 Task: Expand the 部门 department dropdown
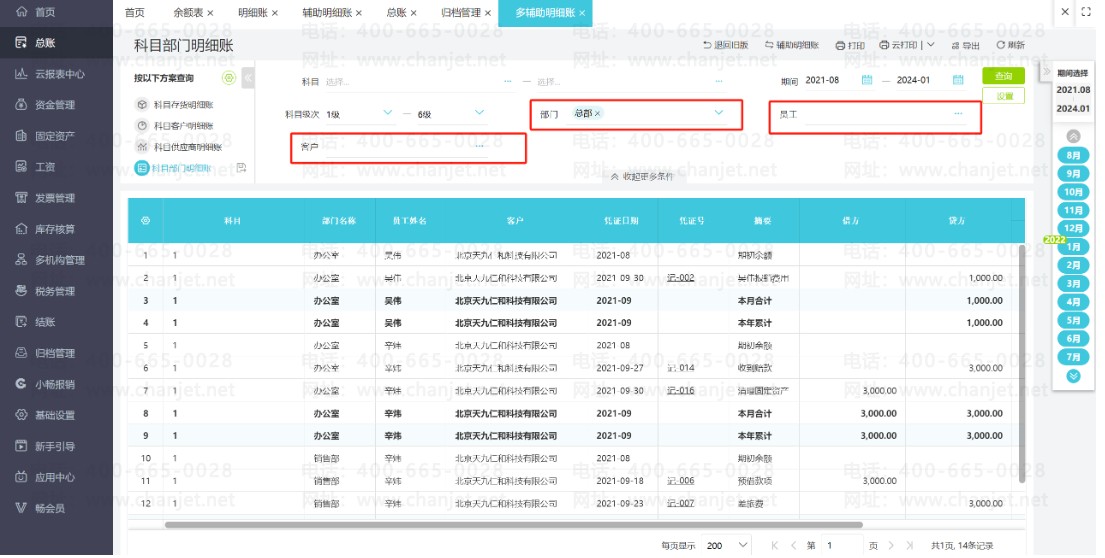coord(718,113)
